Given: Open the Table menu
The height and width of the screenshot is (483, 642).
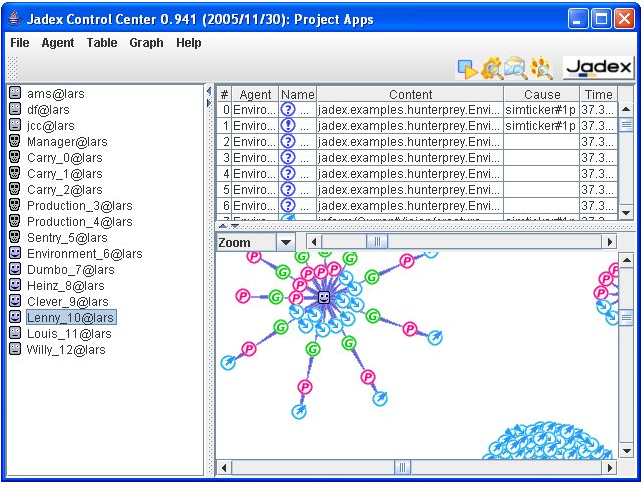Looking at the screenshot, I should coord(102,43).
